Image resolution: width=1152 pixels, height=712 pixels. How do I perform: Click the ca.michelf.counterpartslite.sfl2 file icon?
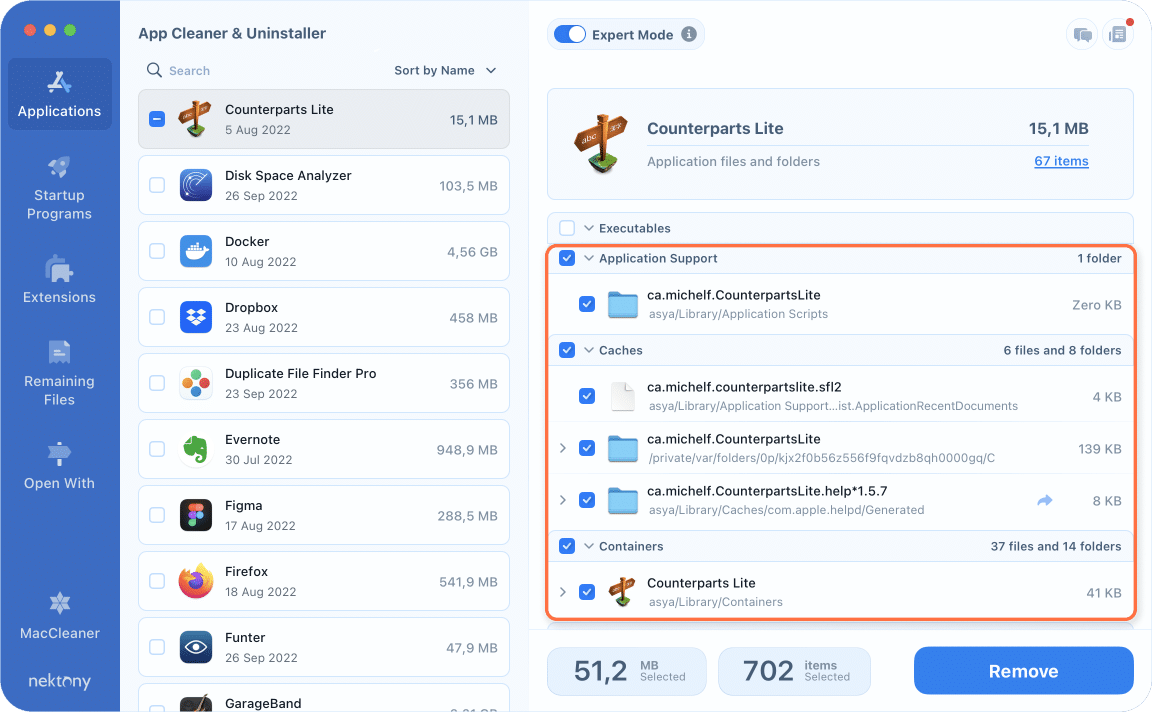click(x=623, y=396)
